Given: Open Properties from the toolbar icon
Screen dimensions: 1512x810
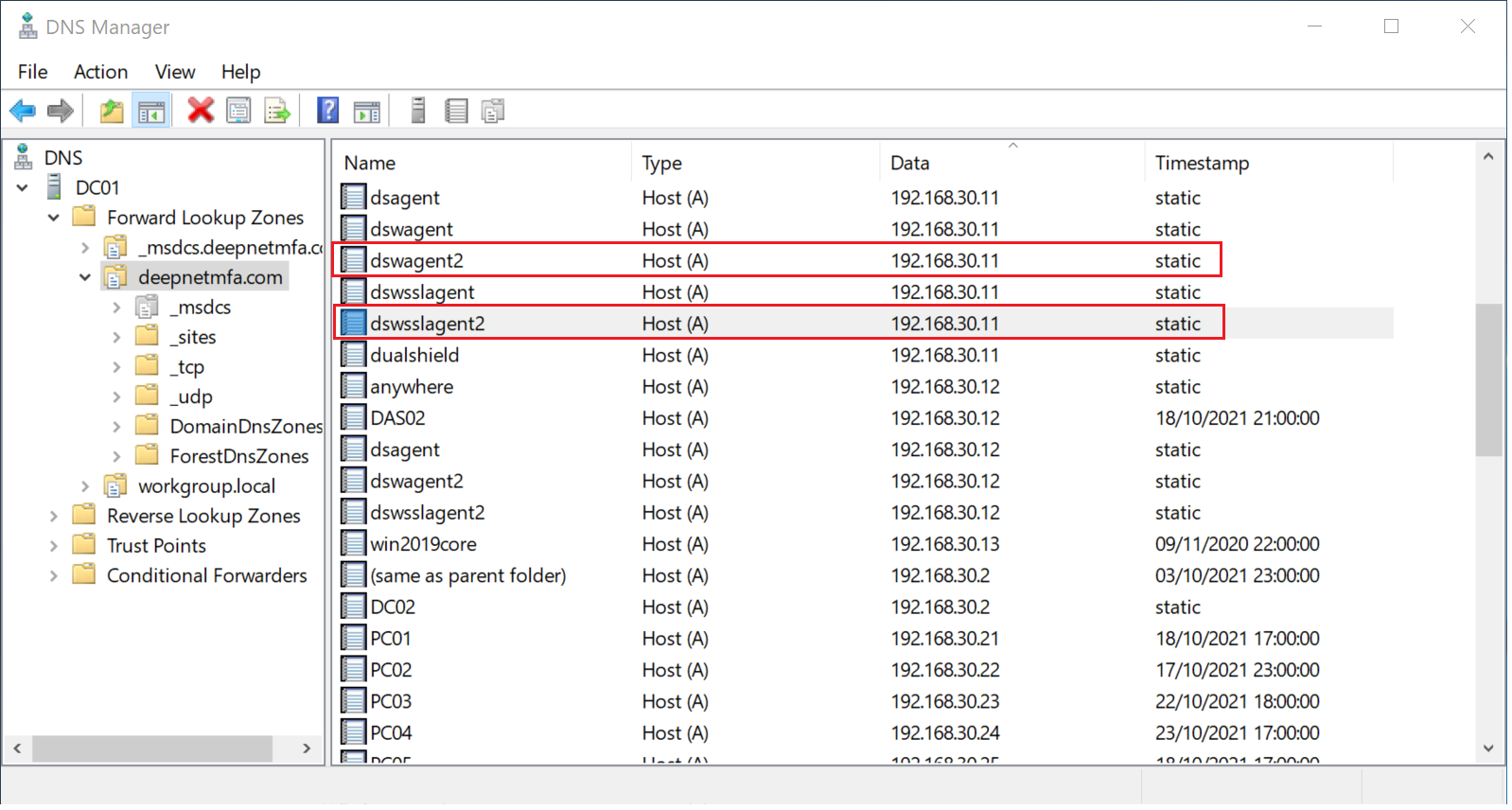Looking at the screenshot, I should 239,112.
